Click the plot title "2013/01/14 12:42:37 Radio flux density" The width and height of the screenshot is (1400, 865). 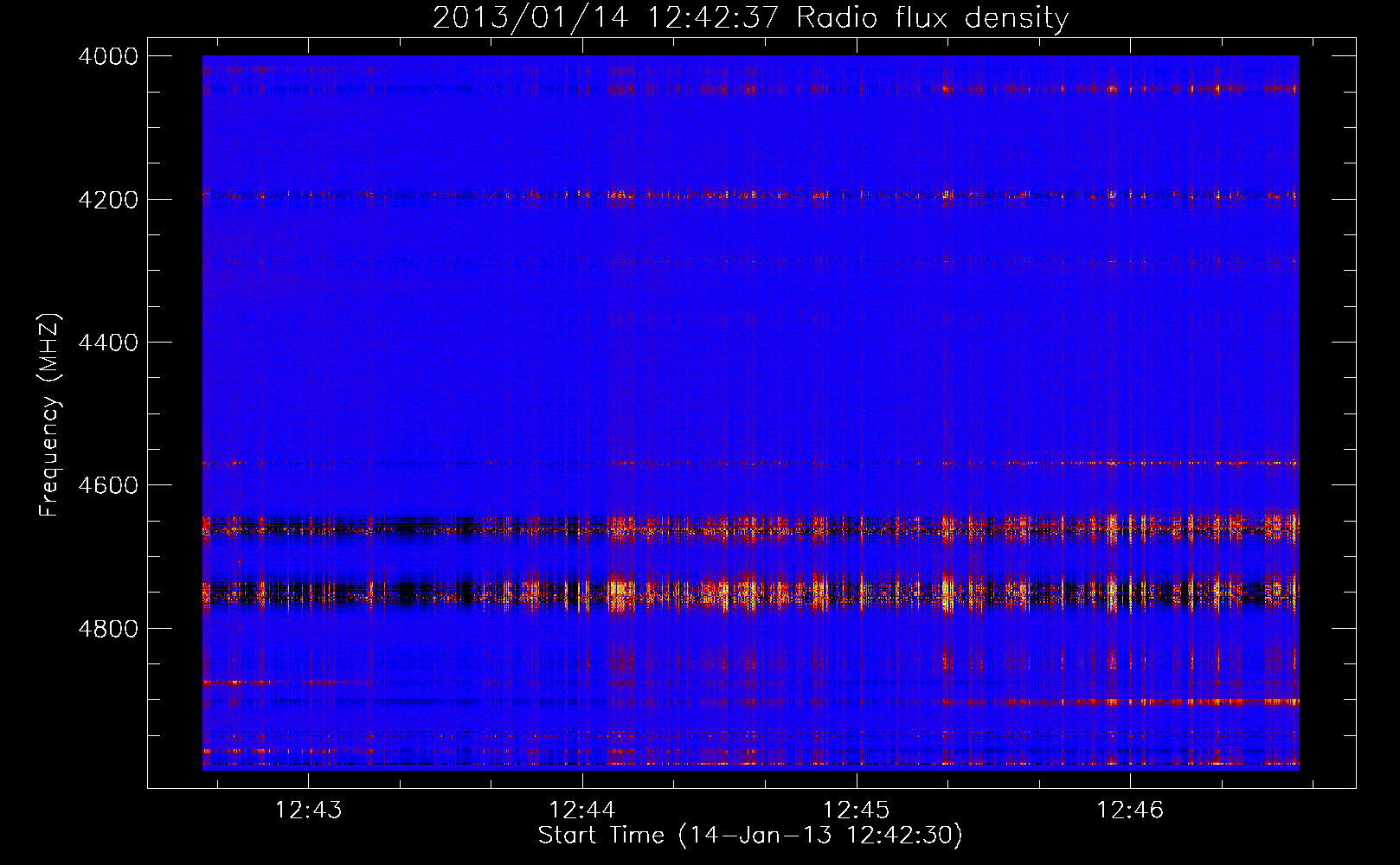pos(750,18)
